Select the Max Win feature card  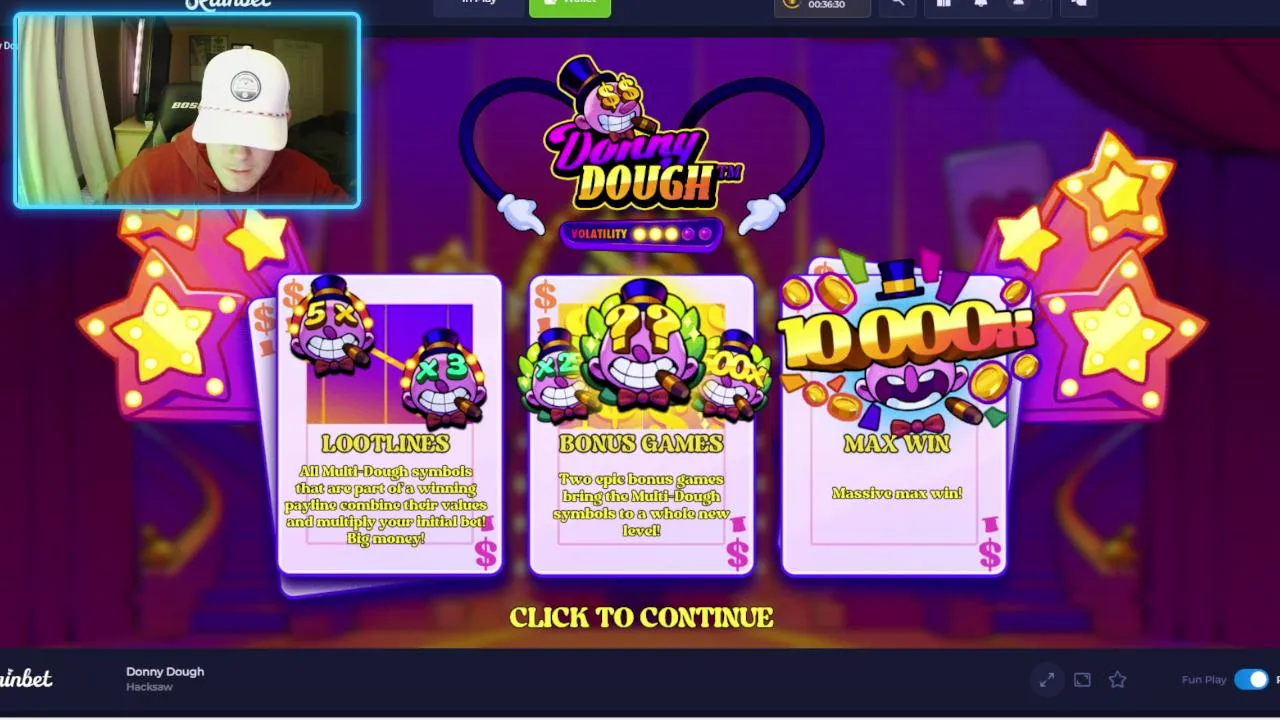pos(894,424)
